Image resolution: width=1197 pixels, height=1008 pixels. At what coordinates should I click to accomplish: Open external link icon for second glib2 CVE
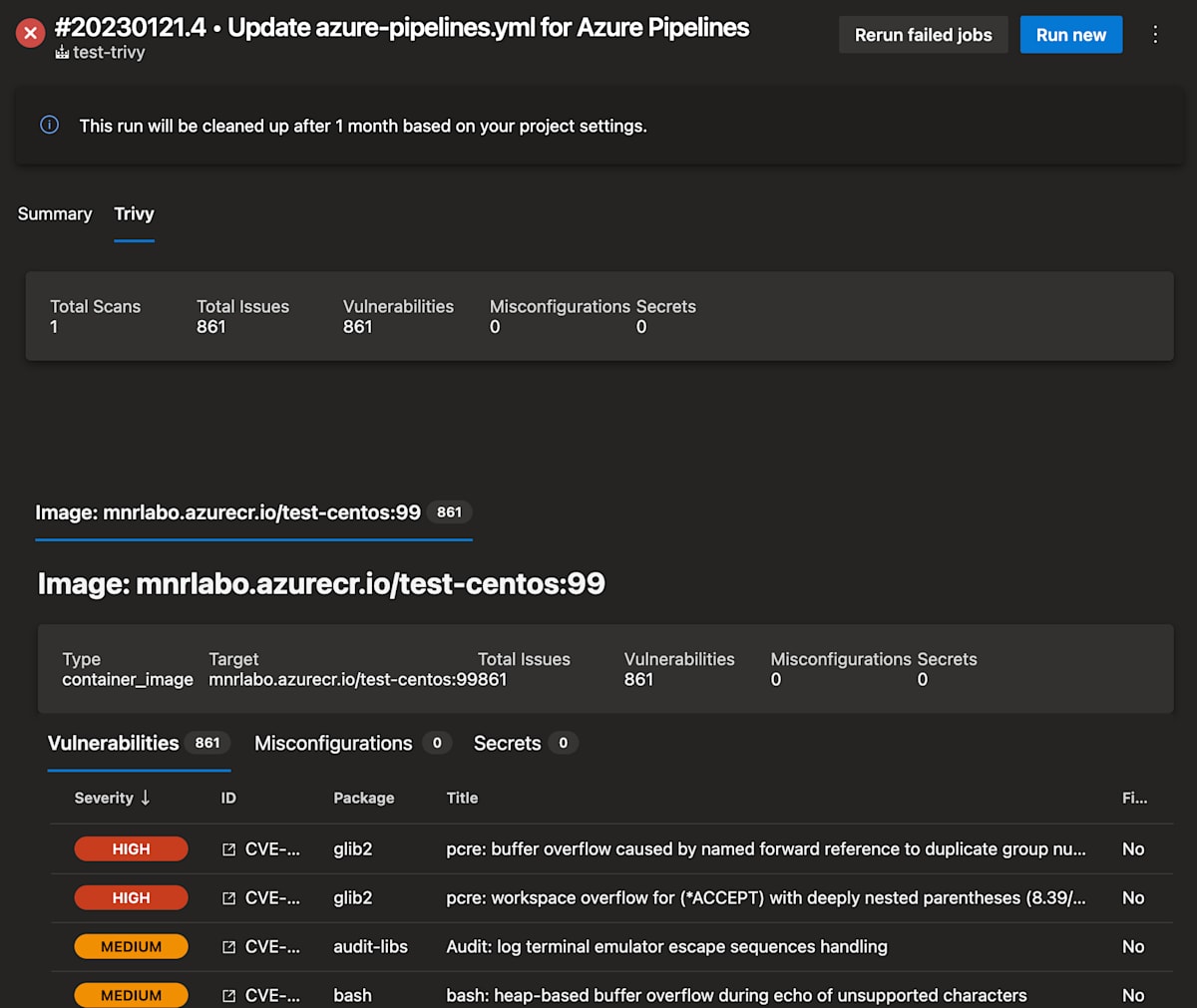point(228,898)
